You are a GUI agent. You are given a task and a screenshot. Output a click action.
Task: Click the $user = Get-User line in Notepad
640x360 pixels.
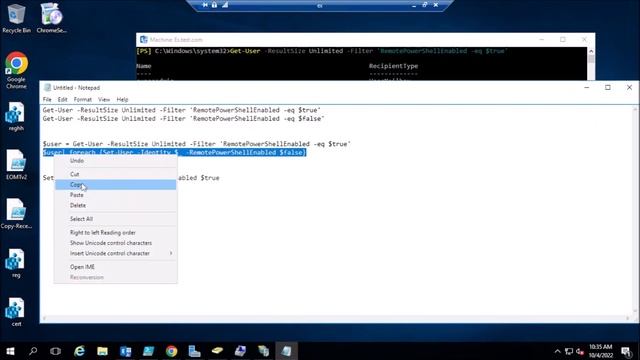(x=197, y=144)
